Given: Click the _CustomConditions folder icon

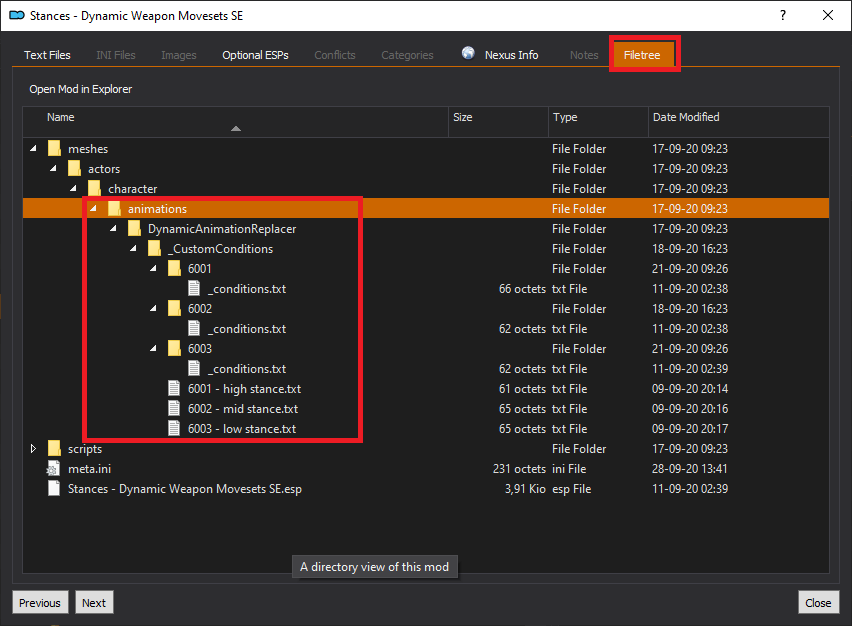Looking at the screenshot, I should [154, 248].
